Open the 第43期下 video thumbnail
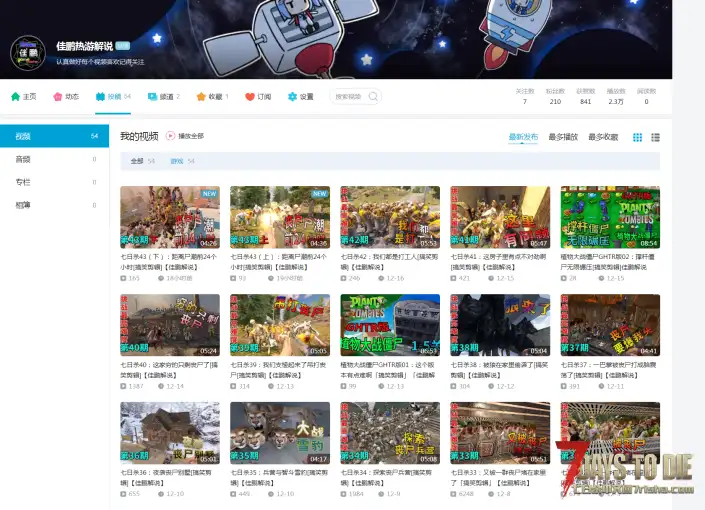Image resolution: width=705 pixels, height=510 pixels. tap(170, 217)
